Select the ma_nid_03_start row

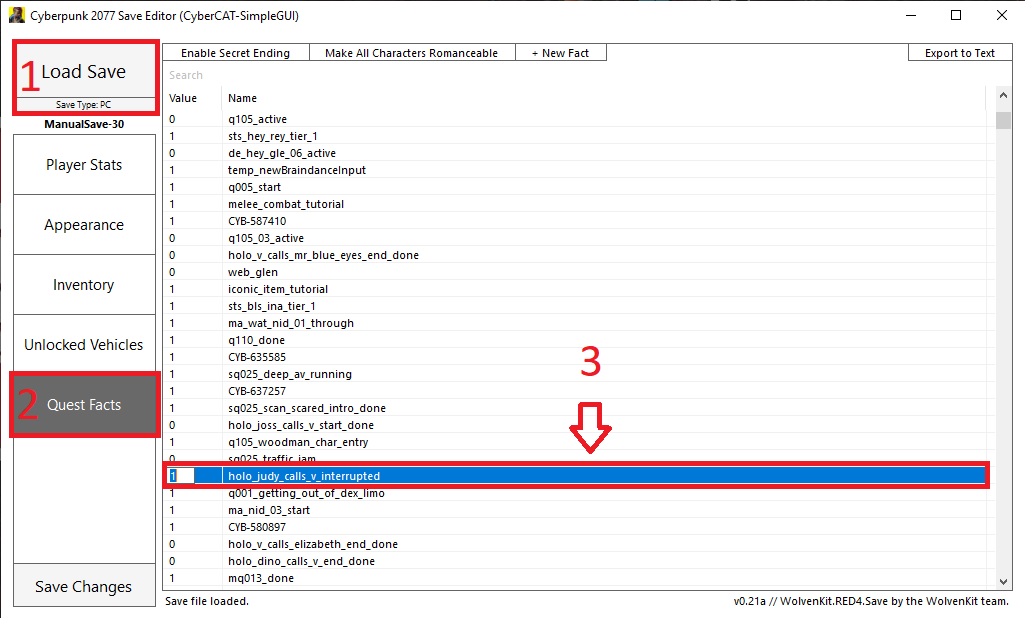[575, 510]
